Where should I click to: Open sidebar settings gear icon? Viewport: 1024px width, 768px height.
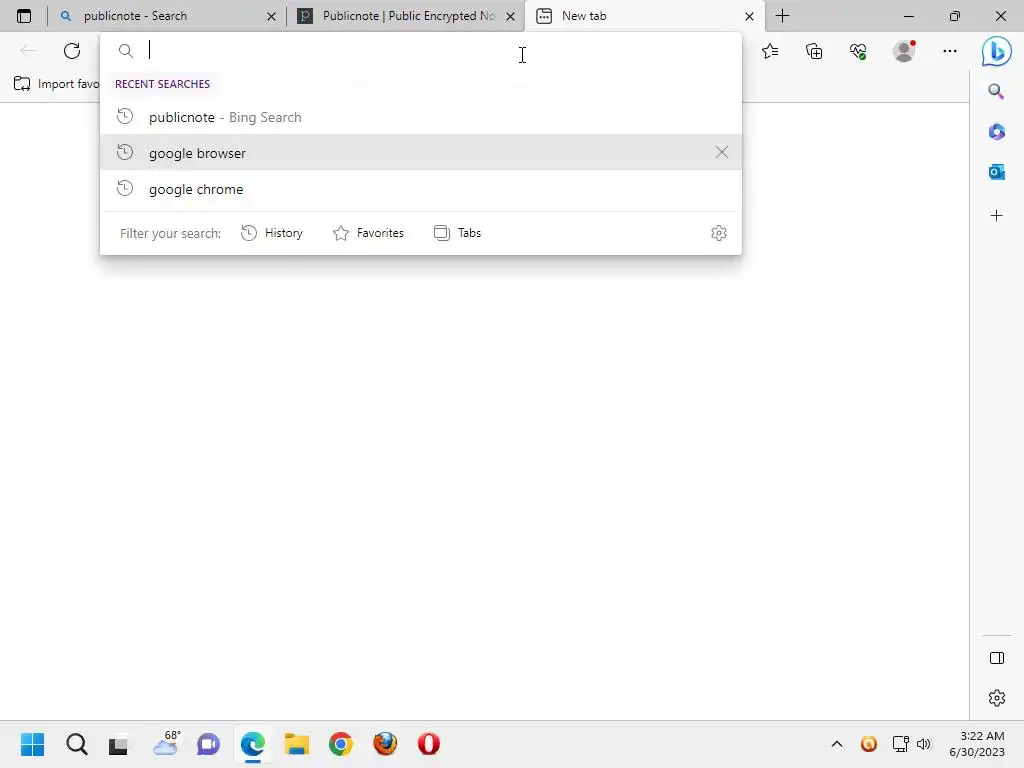pos(997,697)
